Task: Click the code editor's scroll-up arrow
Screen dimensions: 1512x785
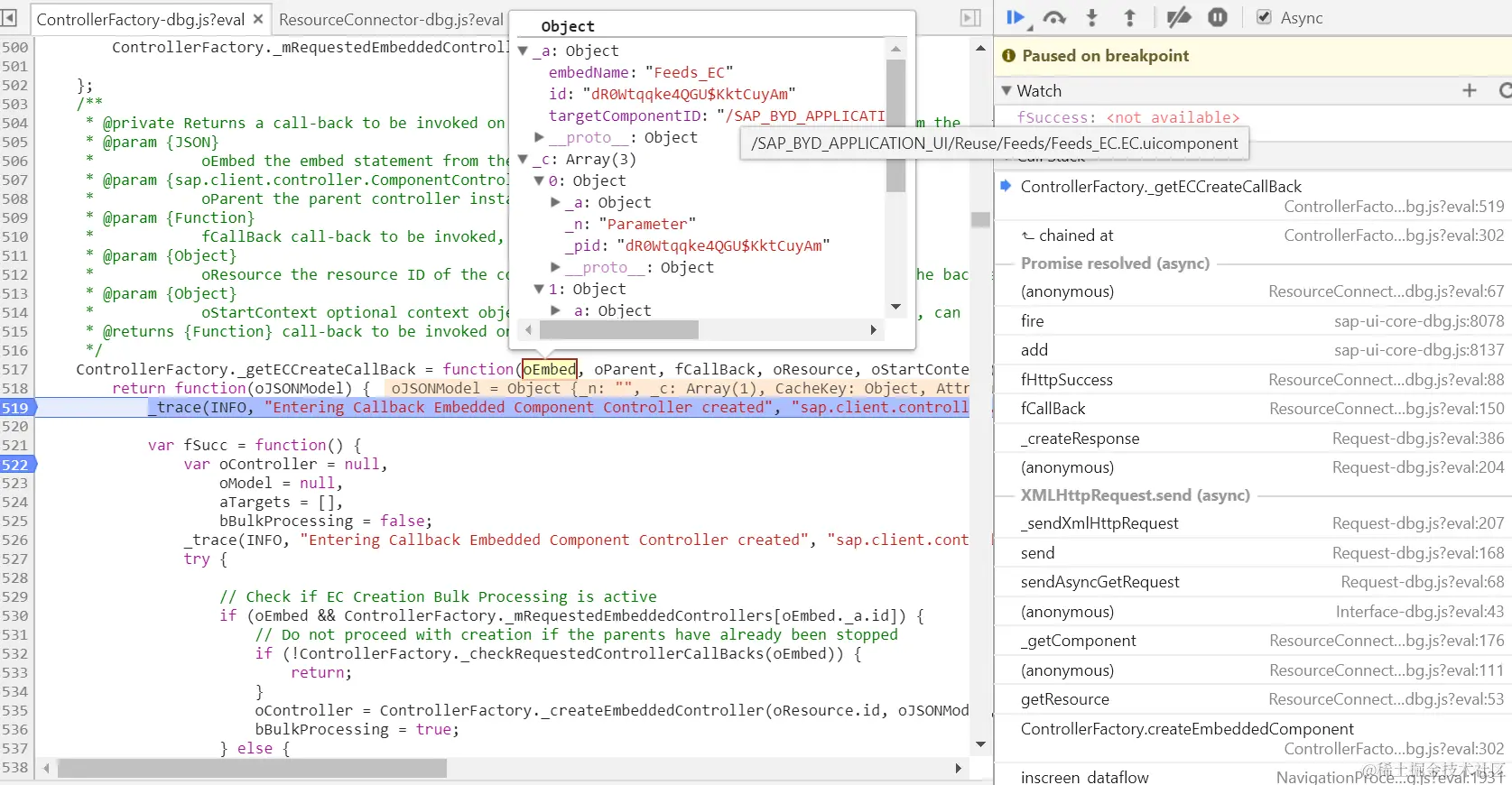Action: click(980, 48)
